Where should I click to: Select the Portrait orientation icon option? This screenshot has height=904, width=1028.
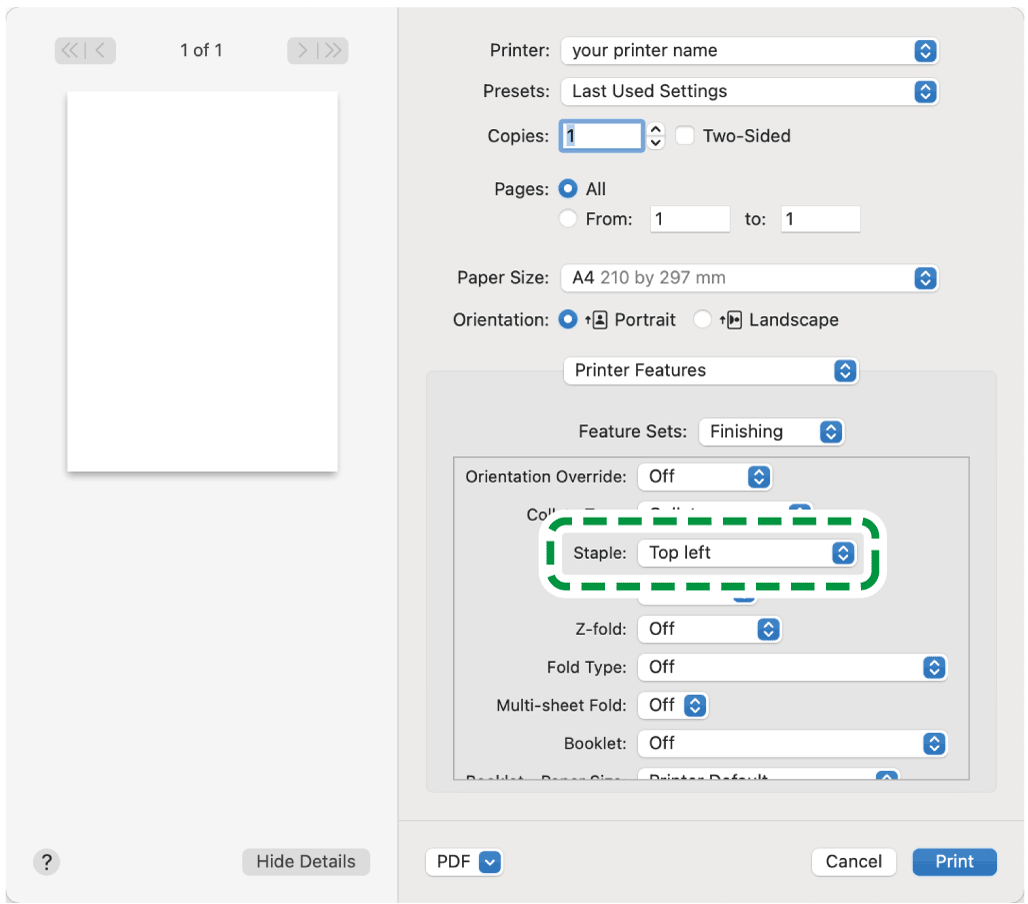[x=600, y=320]
